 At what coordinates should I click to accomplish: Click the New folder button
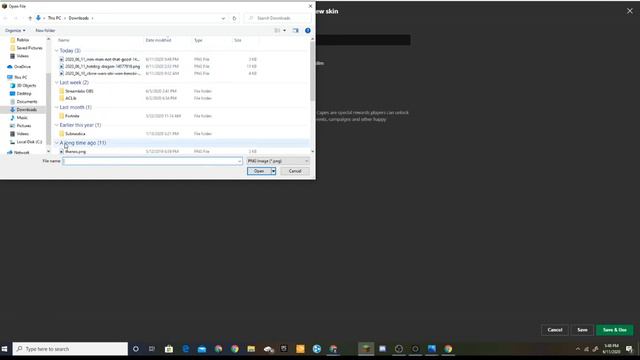(45, 31)
